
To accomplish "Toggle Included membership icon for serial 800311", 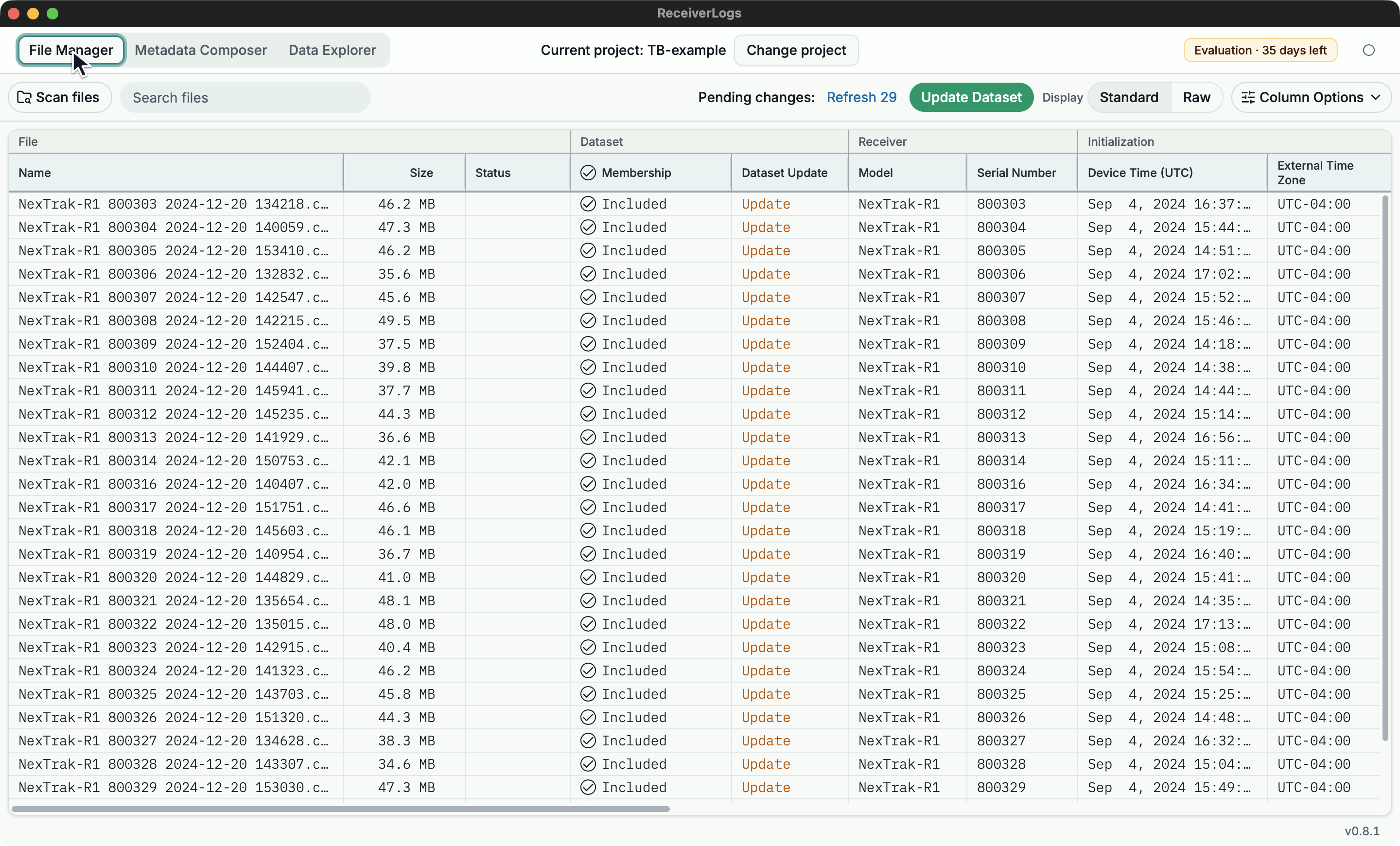I will pyautogui.click(x=588, y=390).
